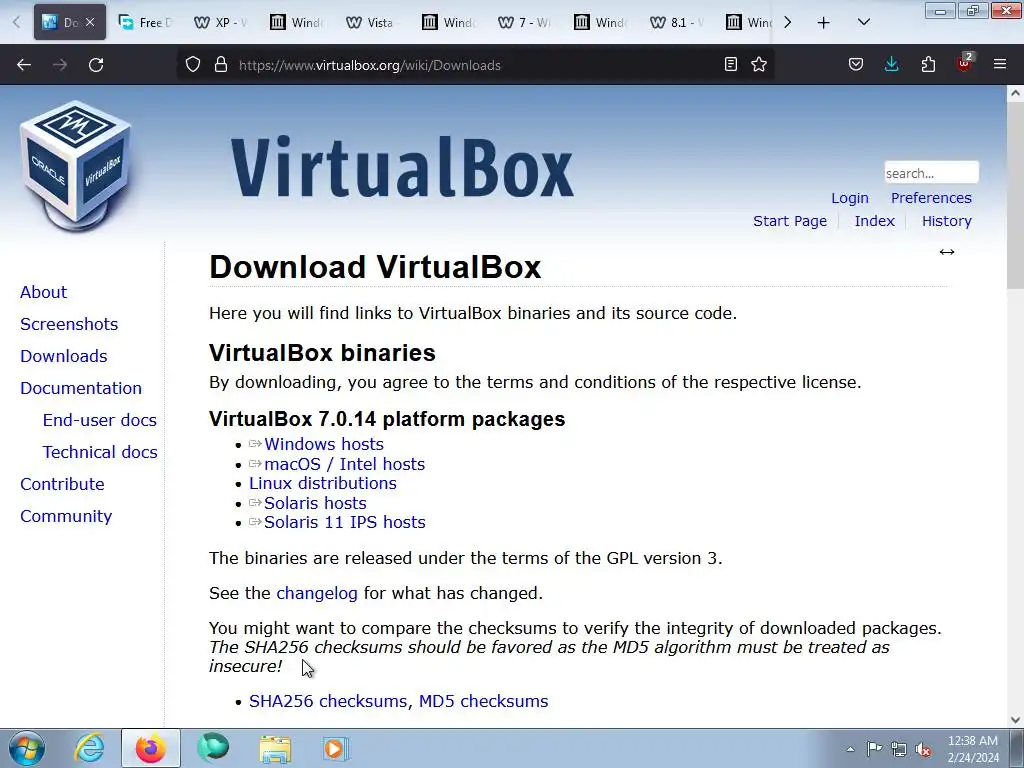Open Community in the sidebar
The width and height of the screenshot is (1024, 768).
click(66, 516)
